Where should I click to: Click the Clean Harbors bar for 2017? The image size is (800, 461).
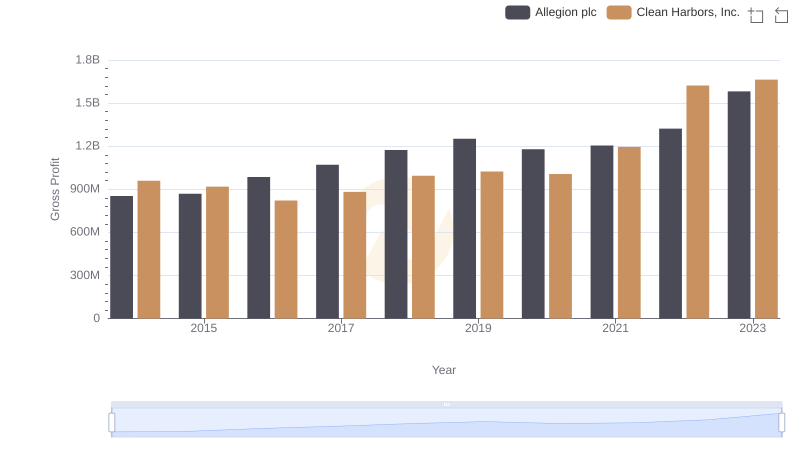tap(355, 255)
